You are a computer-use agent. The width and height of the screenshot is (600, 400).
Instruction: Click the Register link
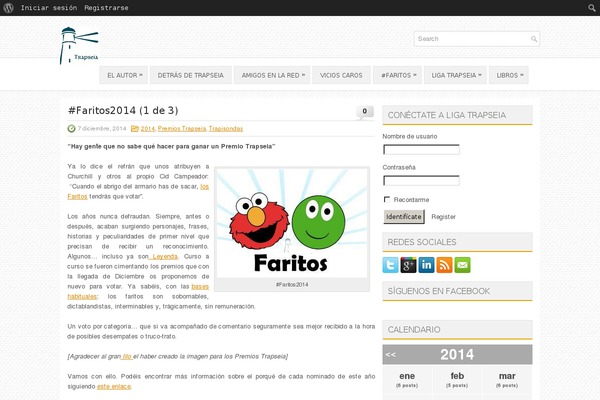click(x=443, y=217)
